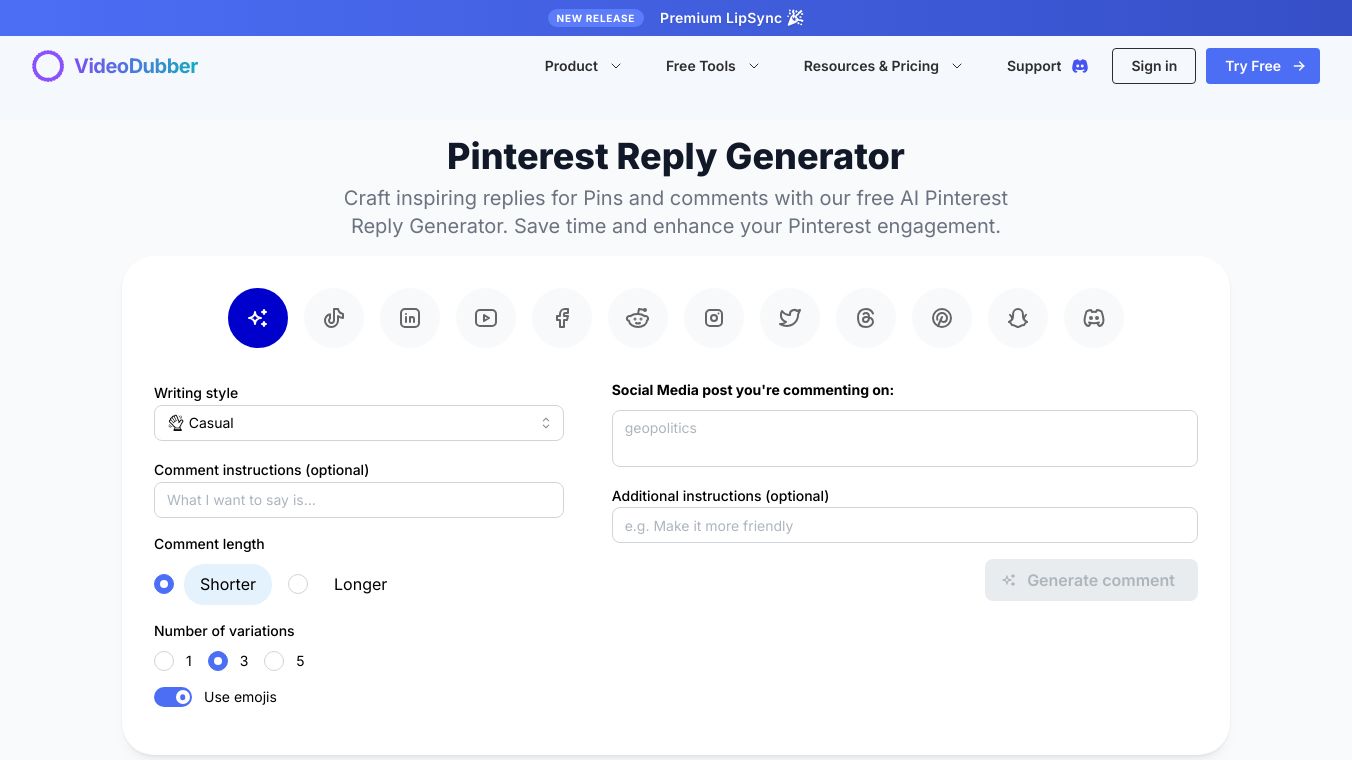Viewport: 1352px width, 760px height.
Task: Click the Sign in button
Action: point(1153,66)
